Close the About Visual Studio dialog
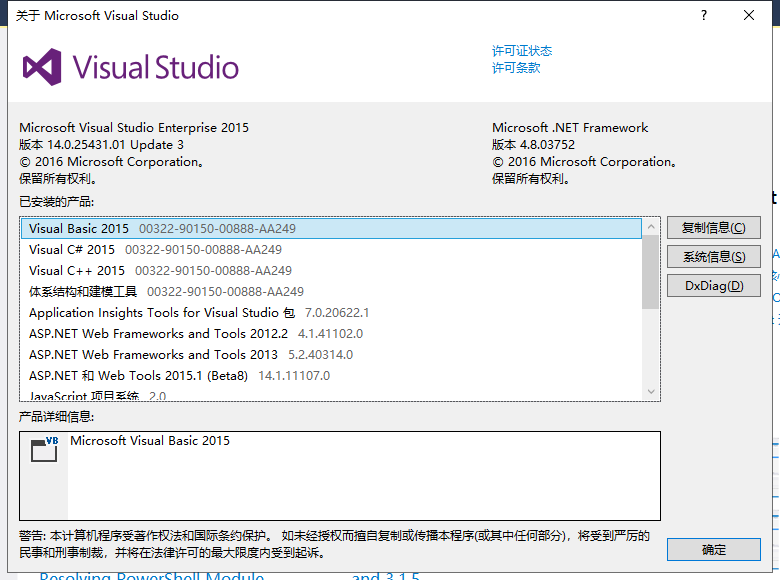The image size is (780, 580). coord(749,15)
